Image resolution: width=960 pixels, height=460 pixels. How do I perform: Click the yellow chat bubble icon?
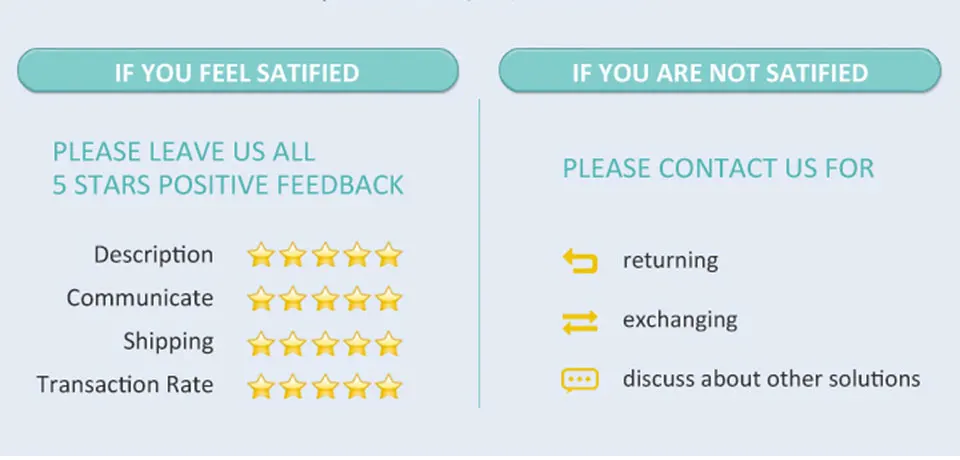click(x=579, y=380)
